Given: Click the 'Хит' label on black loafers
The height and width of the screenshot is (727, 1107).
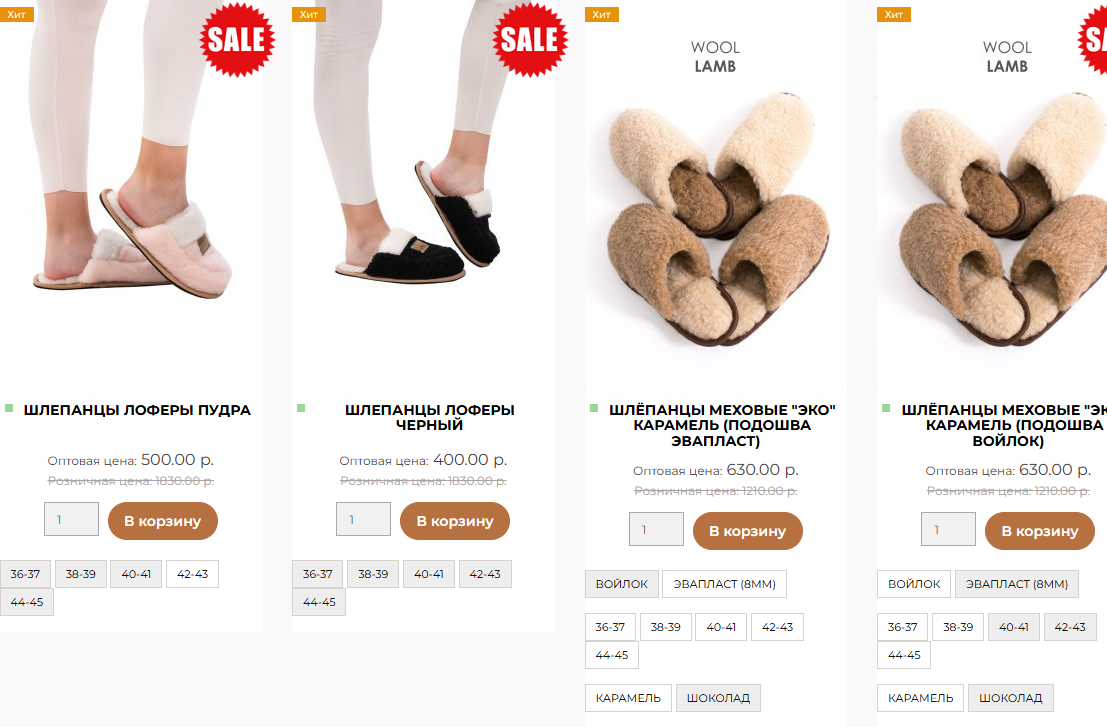Looking at the screenshot, I should [308, 14].
